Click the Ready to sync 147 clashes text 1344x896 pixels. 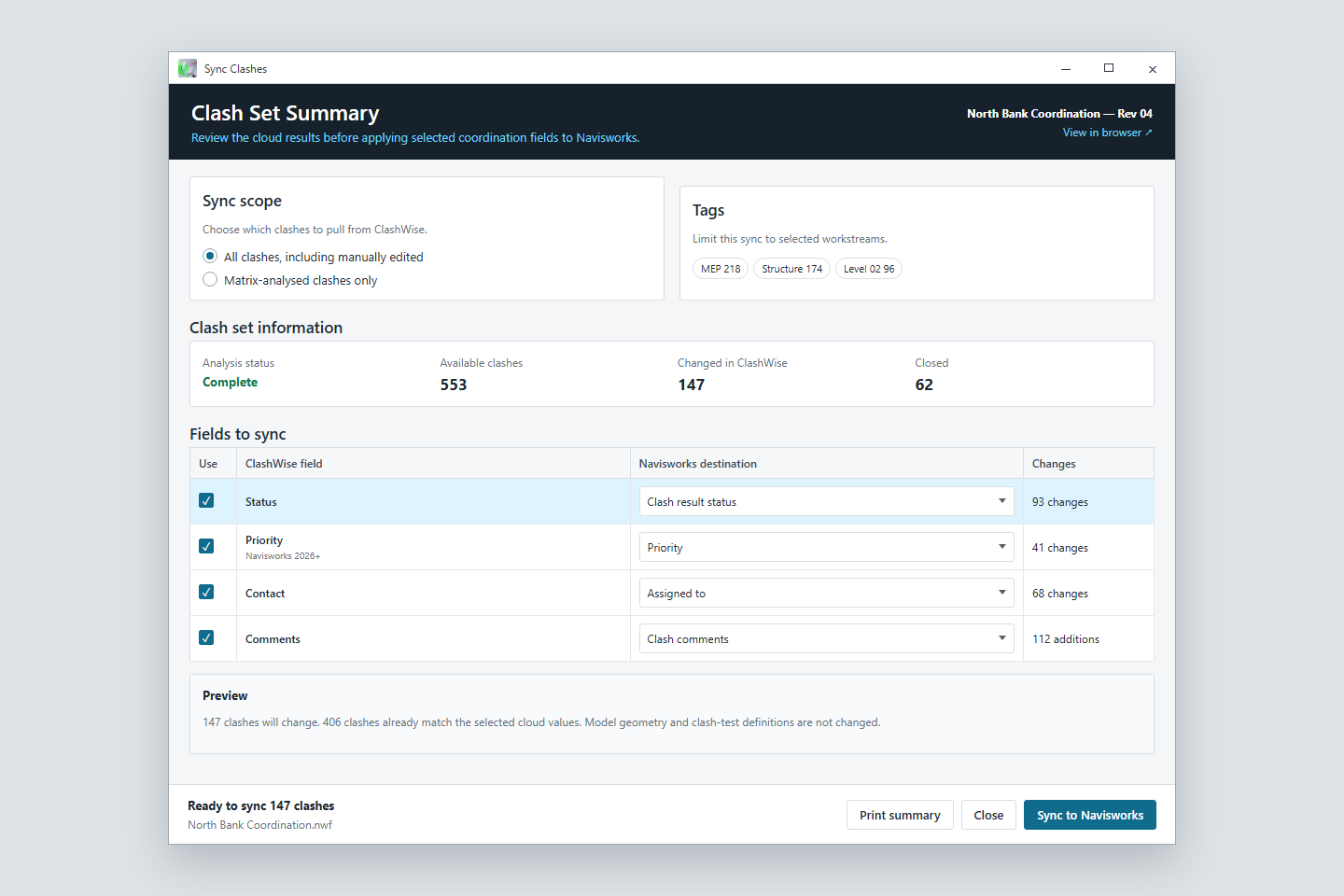pyautogui.click(x=260, y=805)
